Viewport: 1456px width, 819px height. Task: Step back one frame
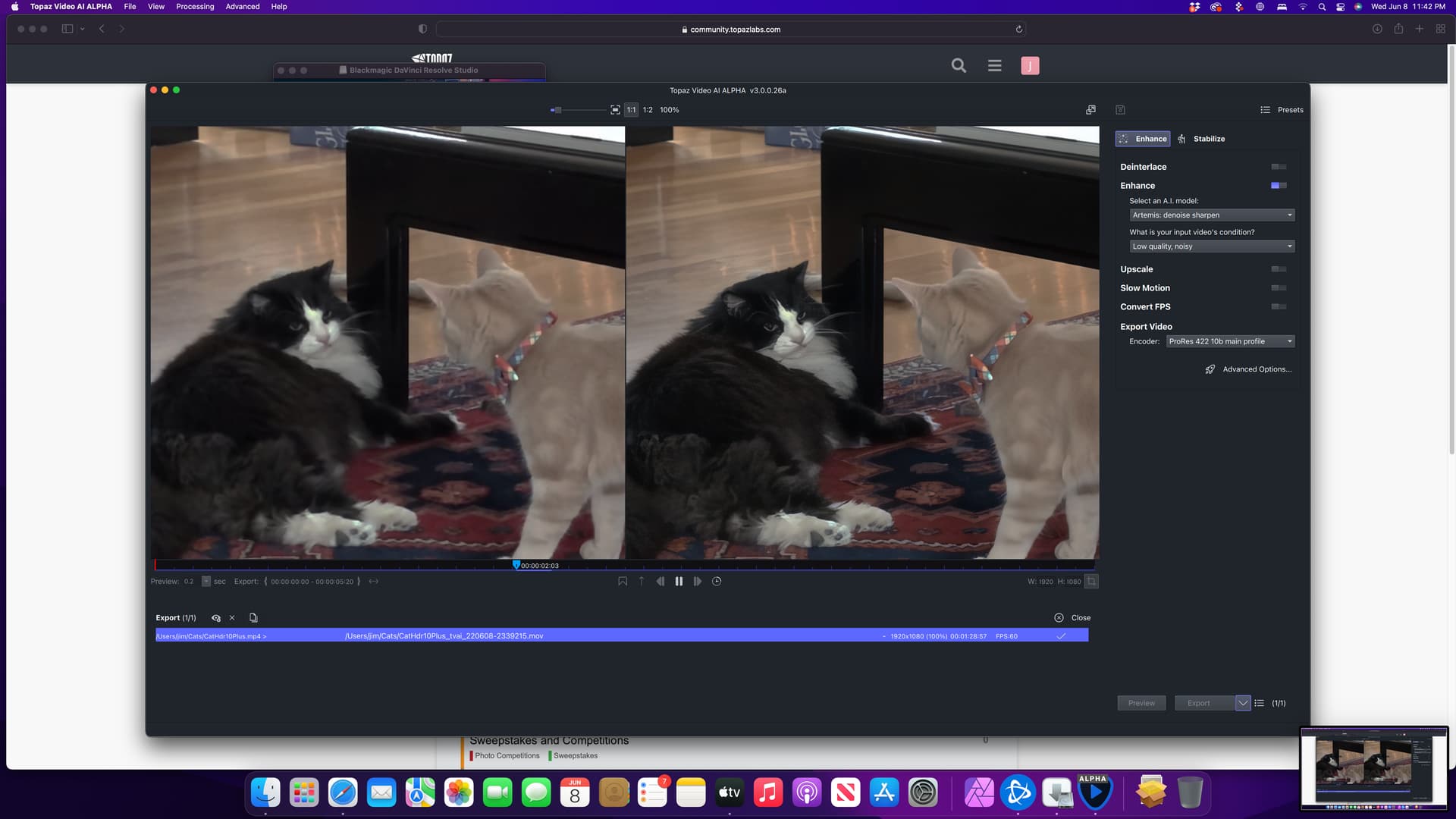(661, 582)
